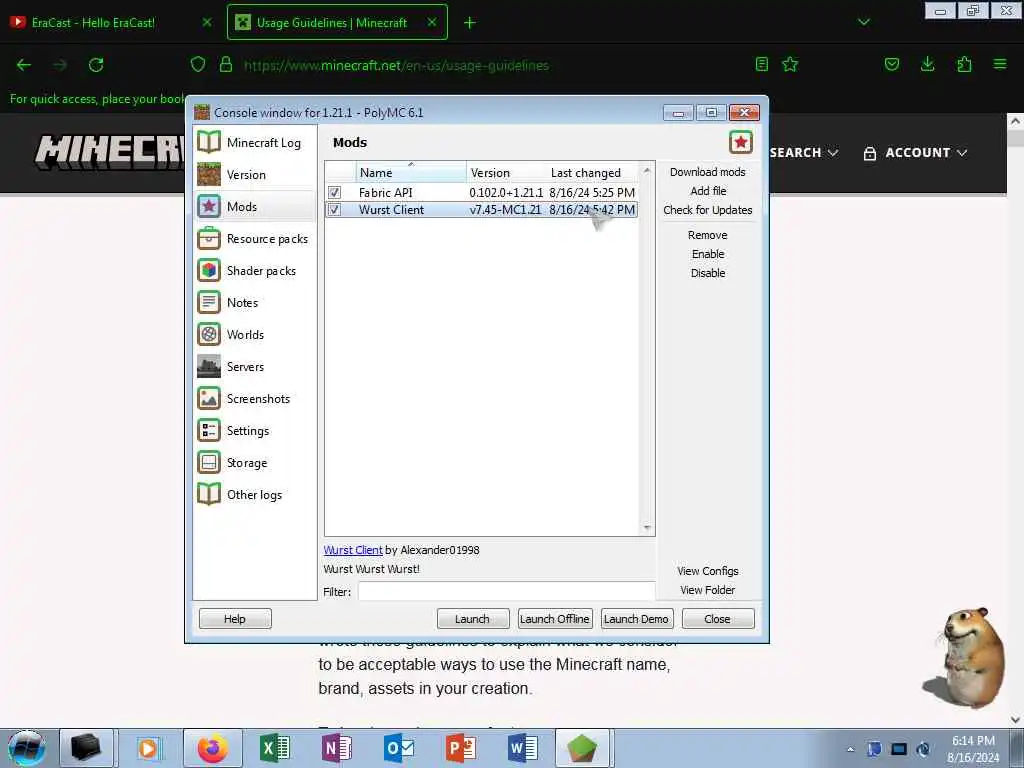Click Enable for the selected mod
The height and width of the screenshot is (768, 1024).
(708, 254)
